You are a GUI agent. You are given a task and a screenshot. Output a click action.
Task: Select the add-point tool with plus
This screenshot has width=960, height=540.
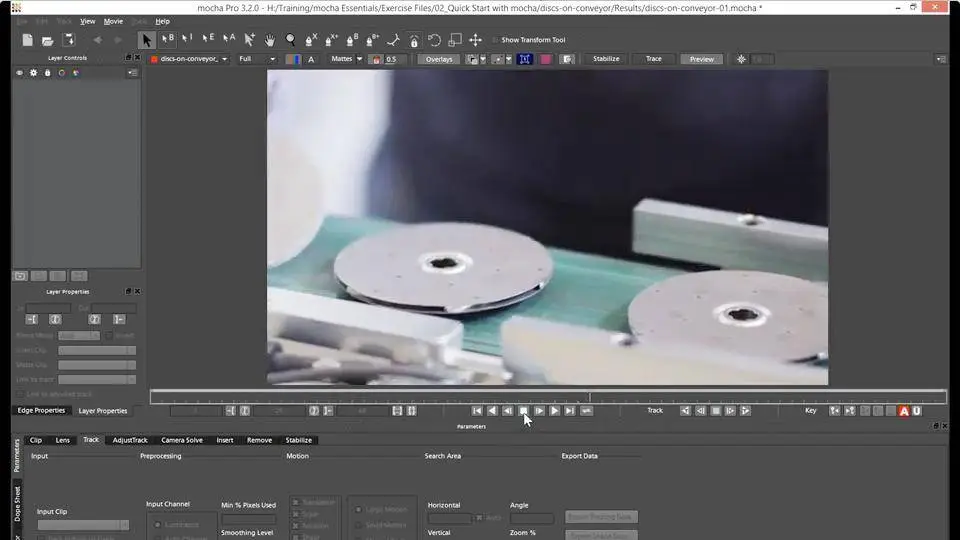pos(249,40)
